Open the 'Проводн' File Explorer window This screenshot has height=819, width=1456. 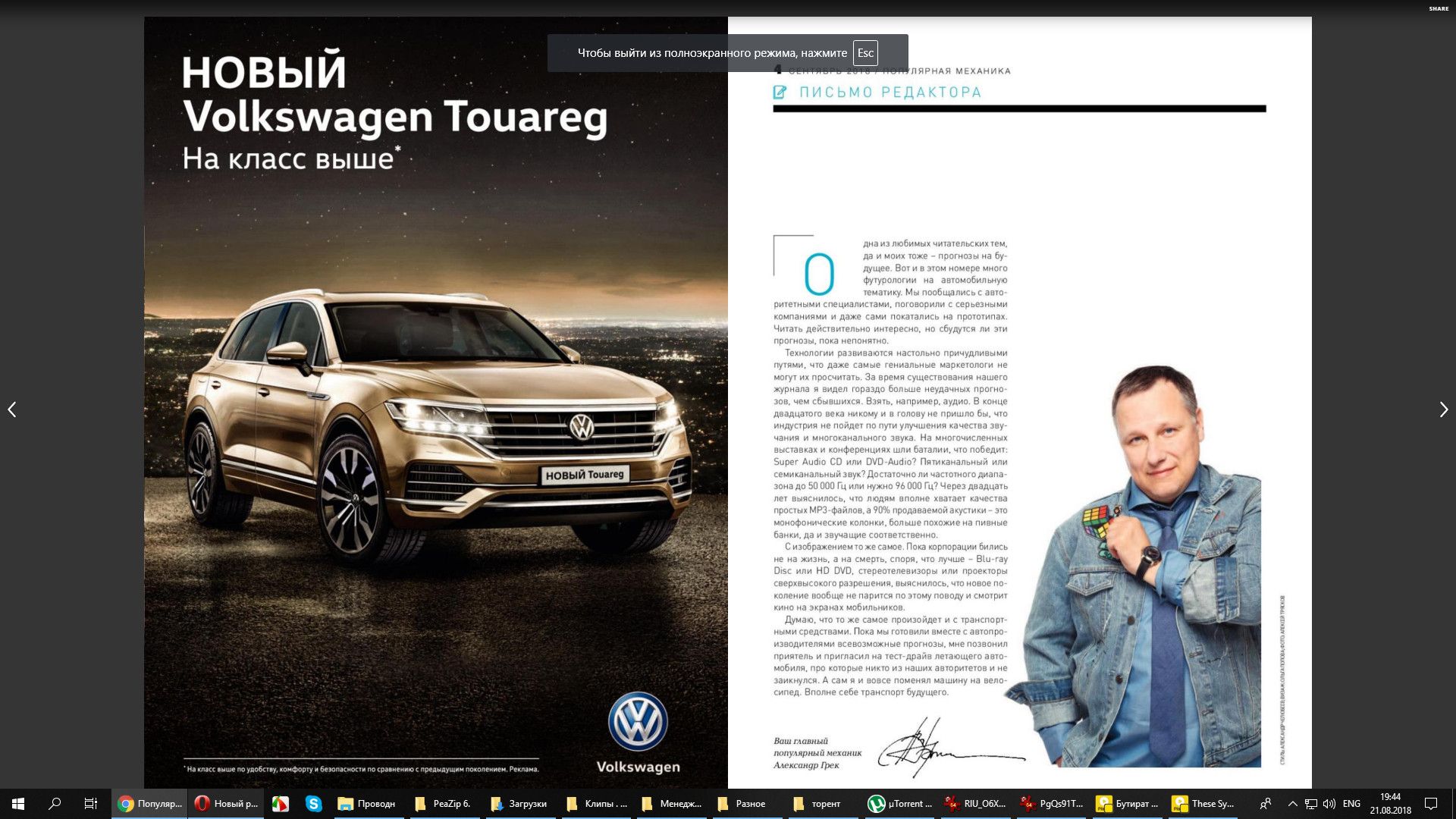tap(368, 804)
